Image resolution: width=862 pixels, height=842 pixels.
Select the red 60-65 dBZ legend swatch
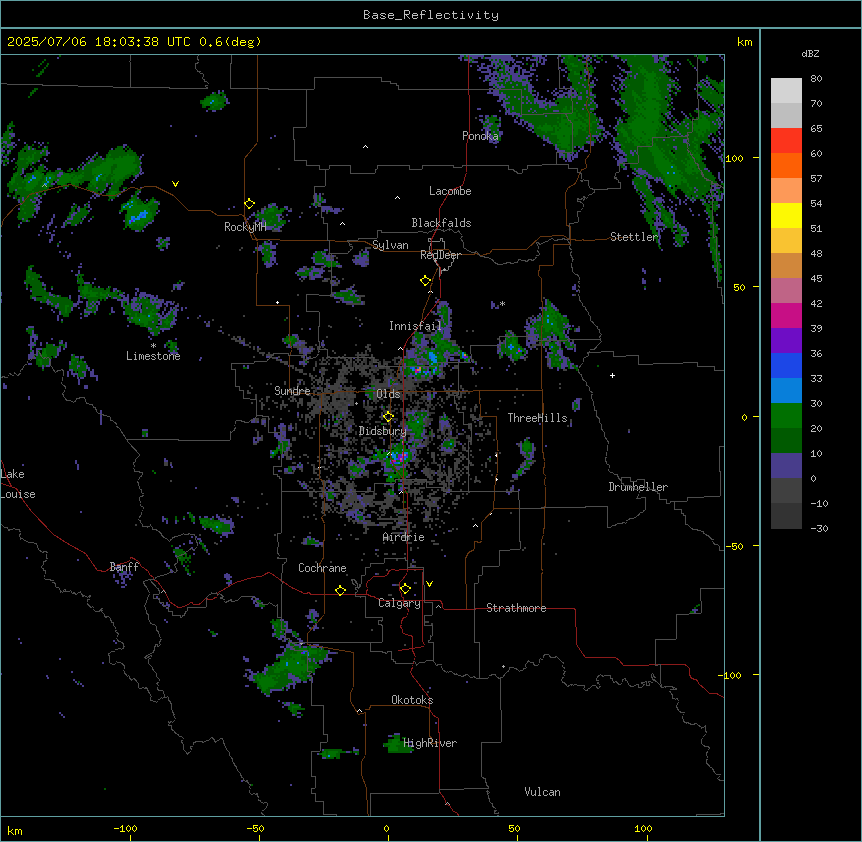[x=786, y=141]
